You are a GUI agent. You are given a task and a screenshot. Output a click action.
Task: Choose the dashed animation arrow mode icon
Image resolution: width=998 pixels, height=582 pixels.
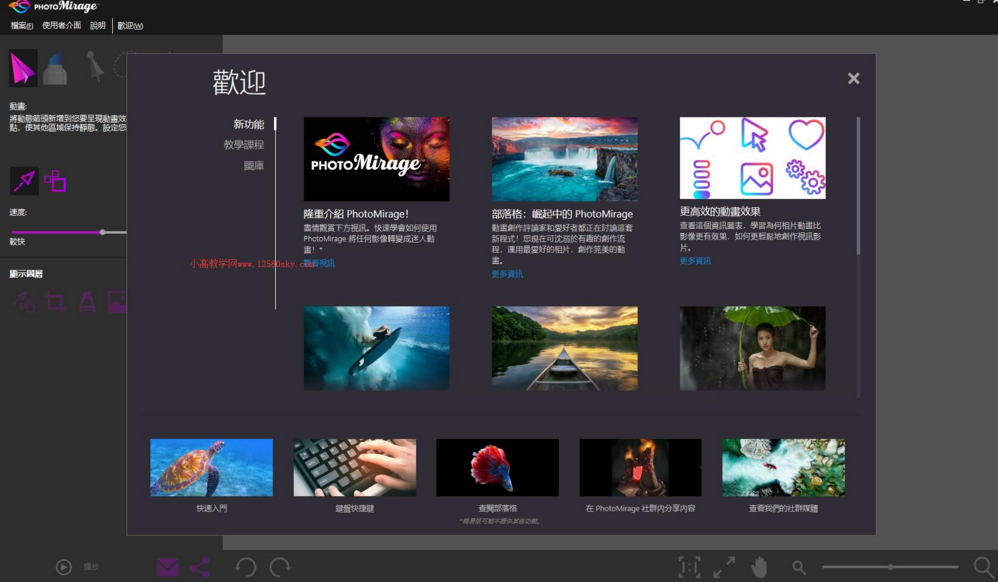point(24,181)
